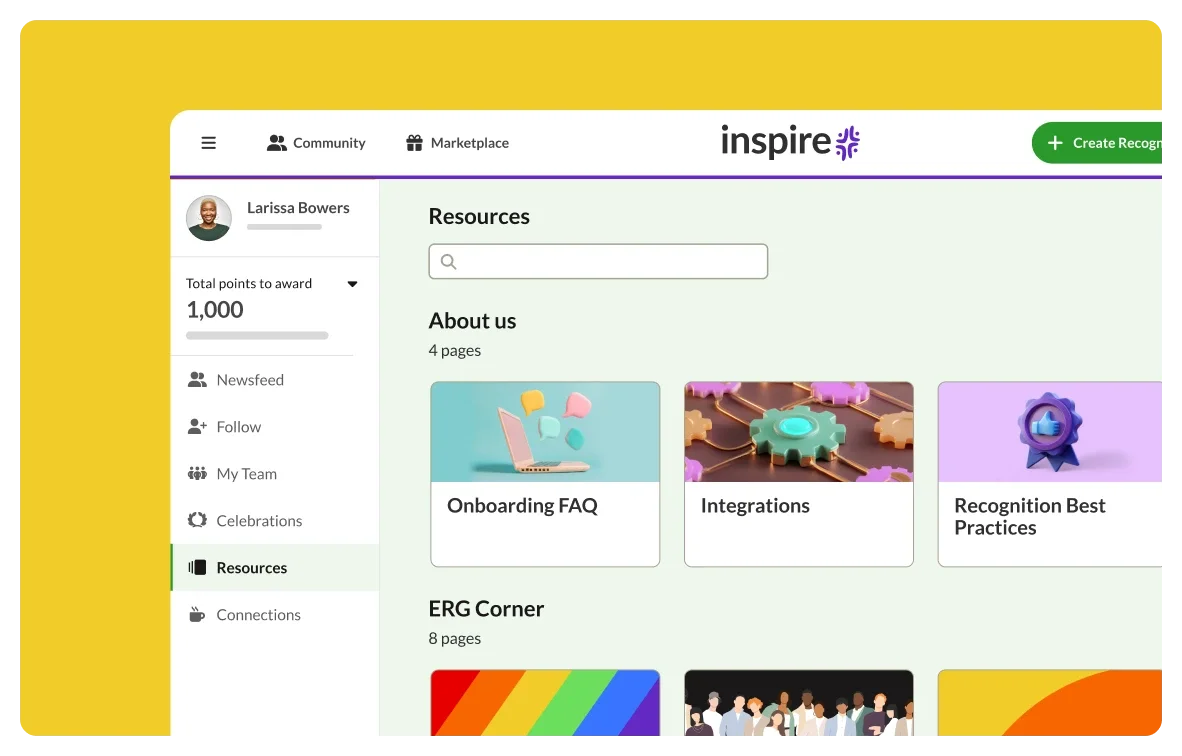
Task: Click the Larissa Bowers name
Action: tap(298, 208)
